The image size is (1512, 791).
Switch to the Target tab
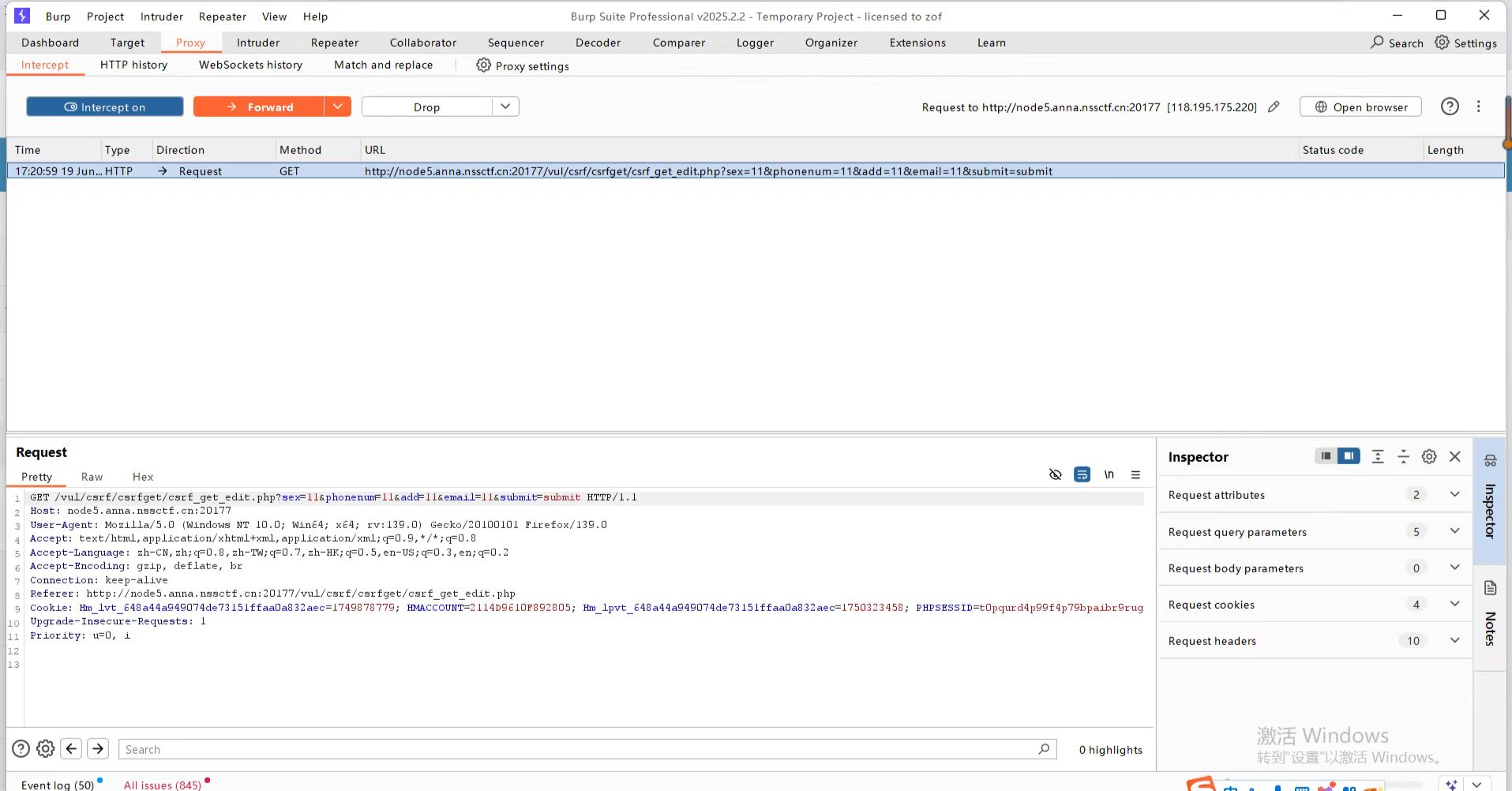tap(127, 43)
